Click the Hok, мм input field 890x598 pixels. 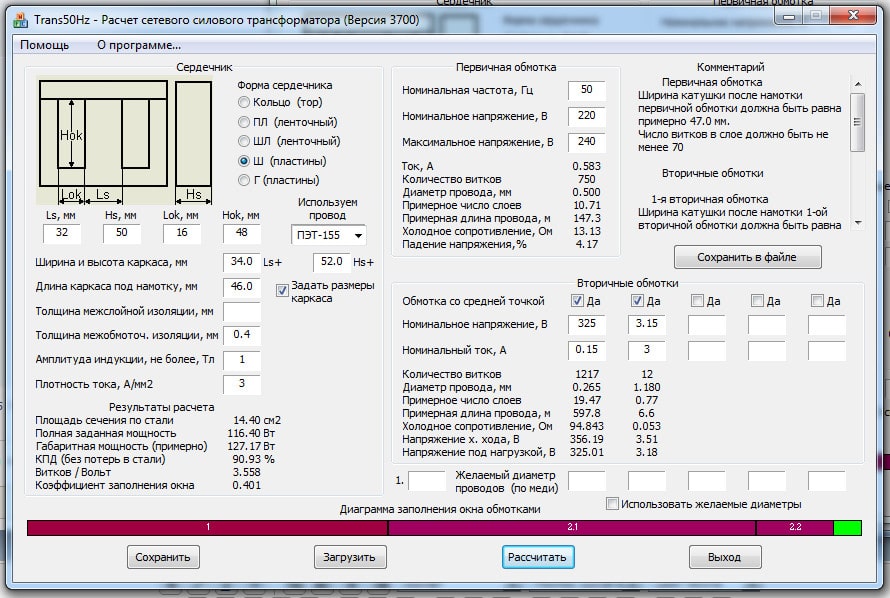click(242, 233)
